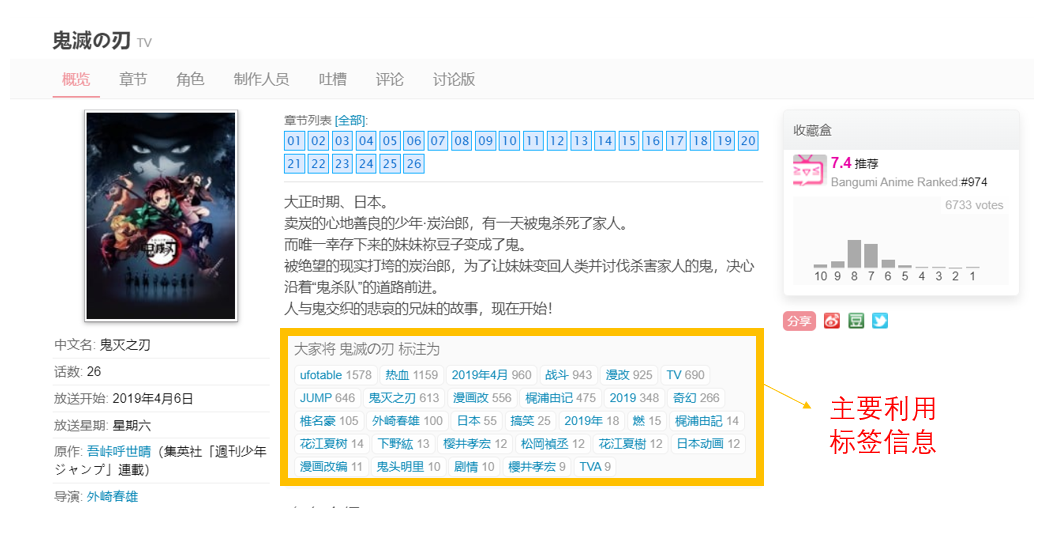Select episode 17

677,141
